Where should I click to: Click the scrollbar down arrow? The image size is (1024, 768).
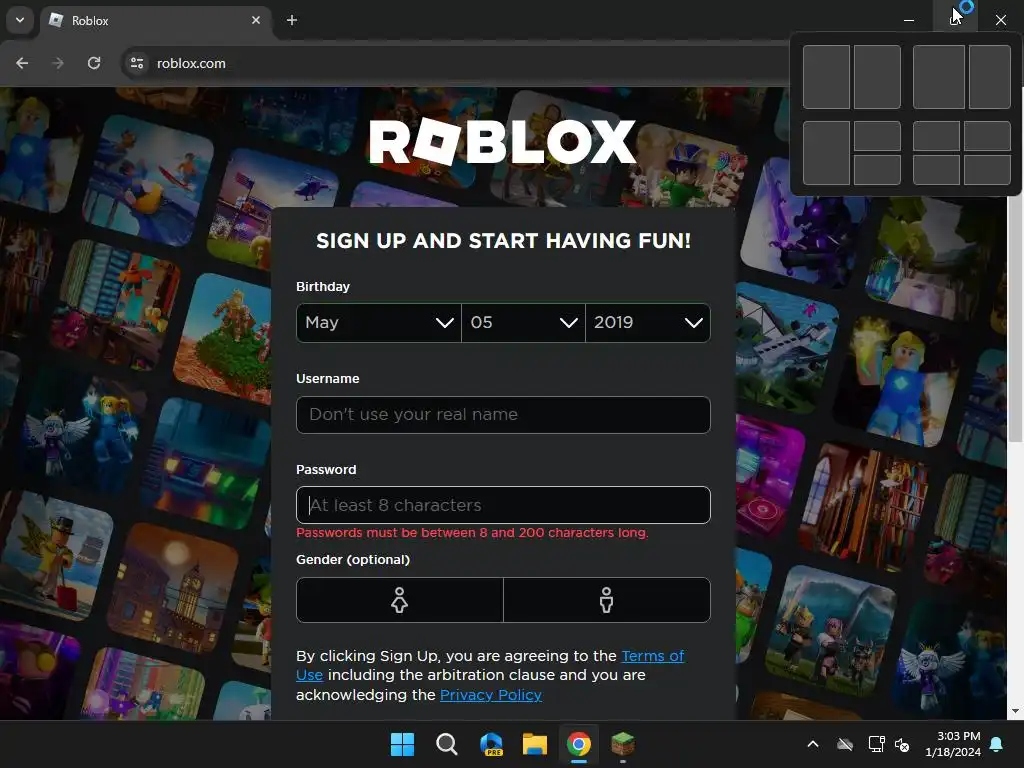1015,711
